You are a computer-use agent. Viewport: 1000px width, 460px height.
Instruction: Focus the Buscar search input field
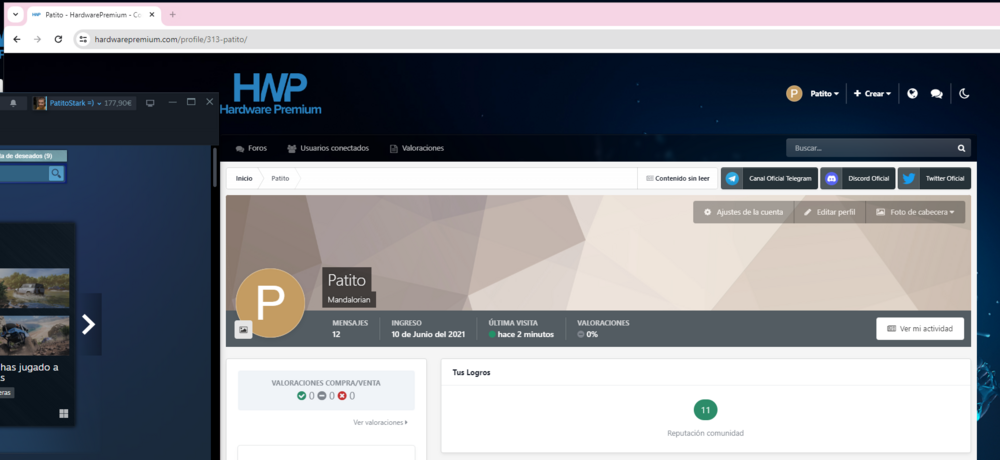(x=871, y=148)
